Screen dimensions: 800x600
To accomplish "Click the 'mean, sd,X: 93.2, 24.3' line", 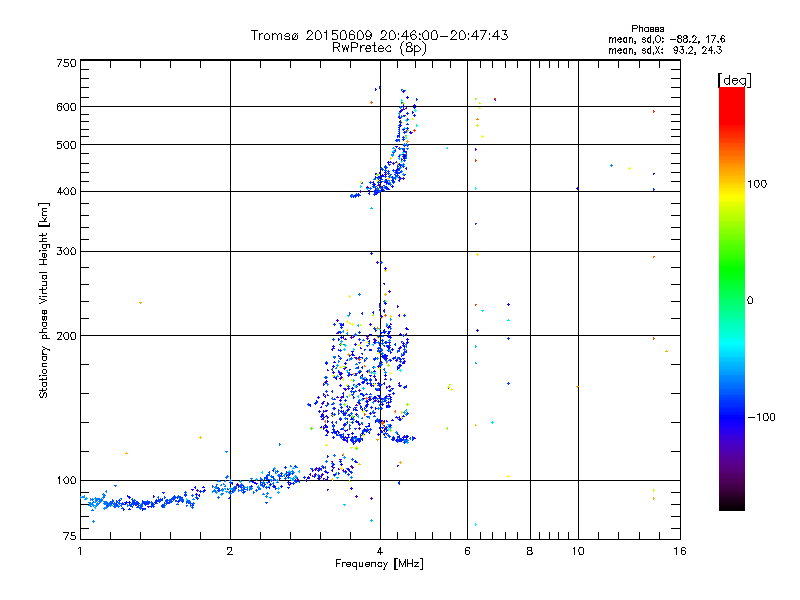I will (665, 50).
